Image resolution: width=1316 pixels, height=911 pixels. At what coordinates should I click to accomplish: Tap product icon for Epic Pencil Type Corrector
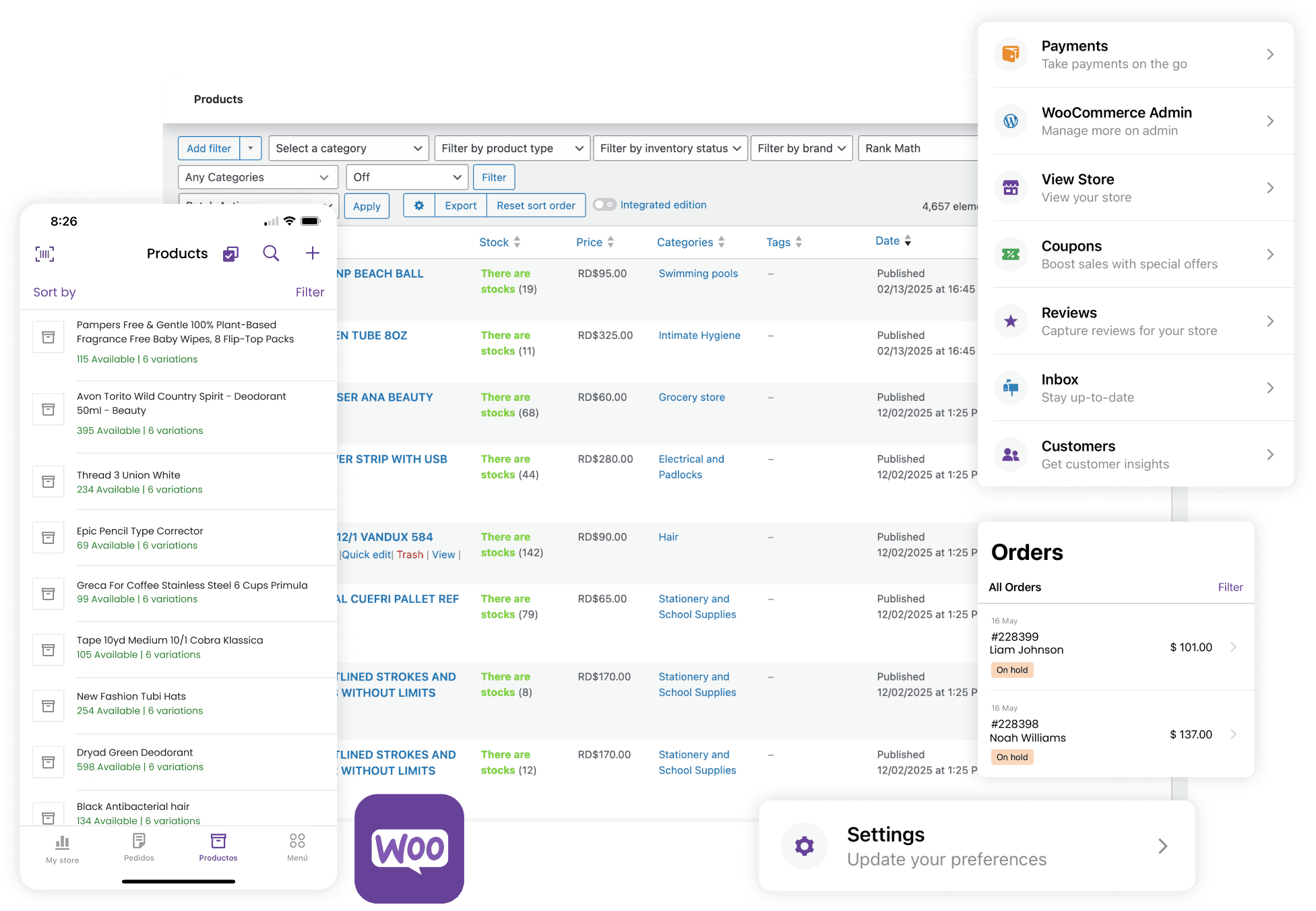[x=49, y=537]
